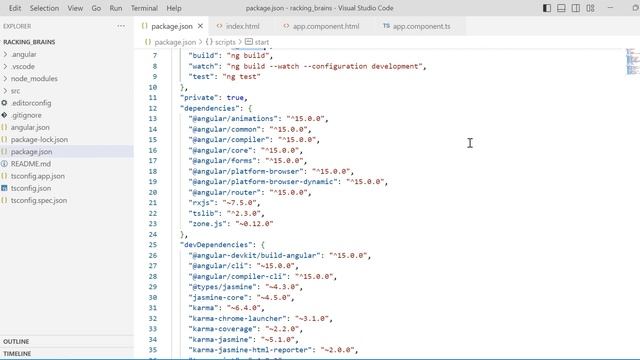Click package.json breadcrumb item
This screenshot has height=360, width=640.
[175, 42]
